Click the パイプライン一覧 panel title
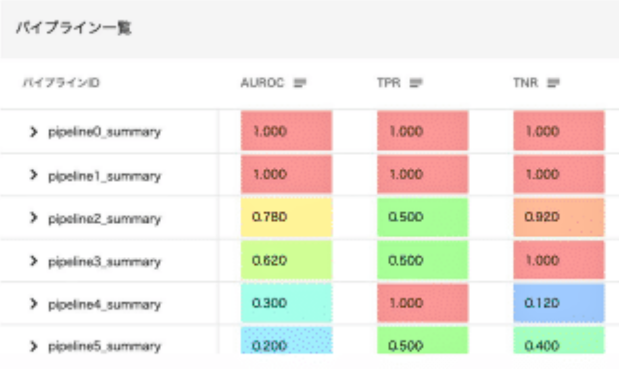Viewport: 620px width, 388px height. [x=74, y=28]
